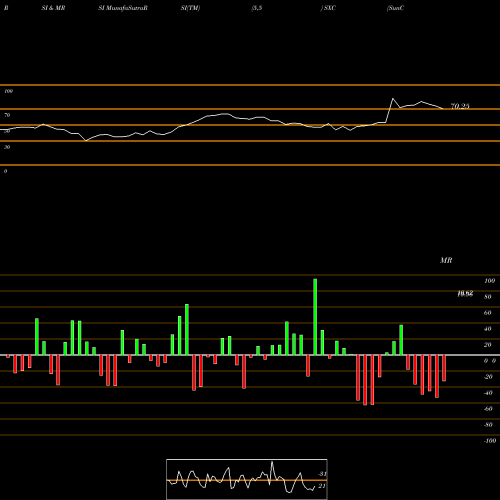Click the MR panel title label
Image resolution: width=500 pixels, height=500 pixels.
[446, 260]
